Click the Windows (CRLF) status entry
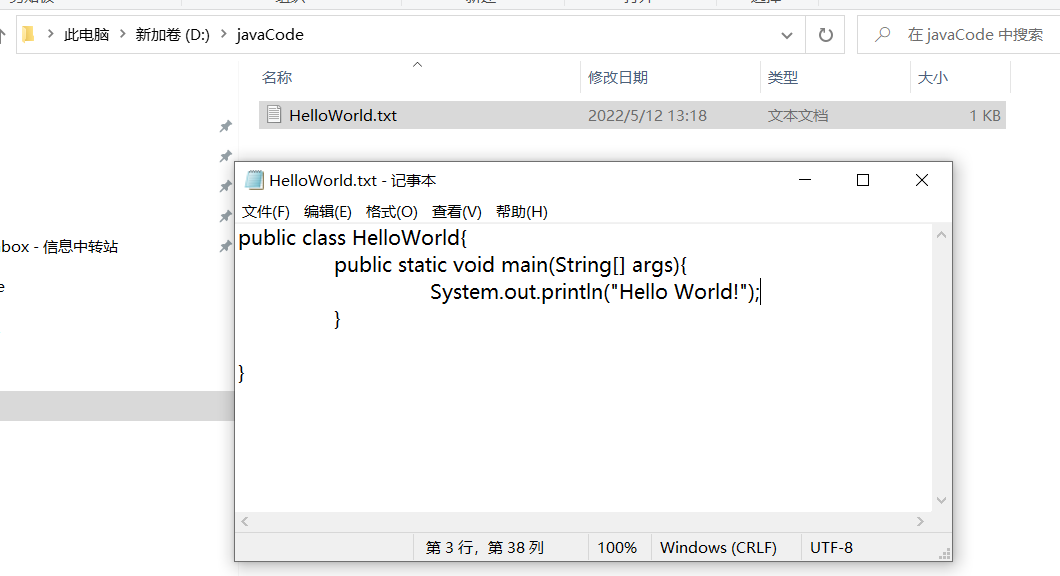 pos(718,548)
